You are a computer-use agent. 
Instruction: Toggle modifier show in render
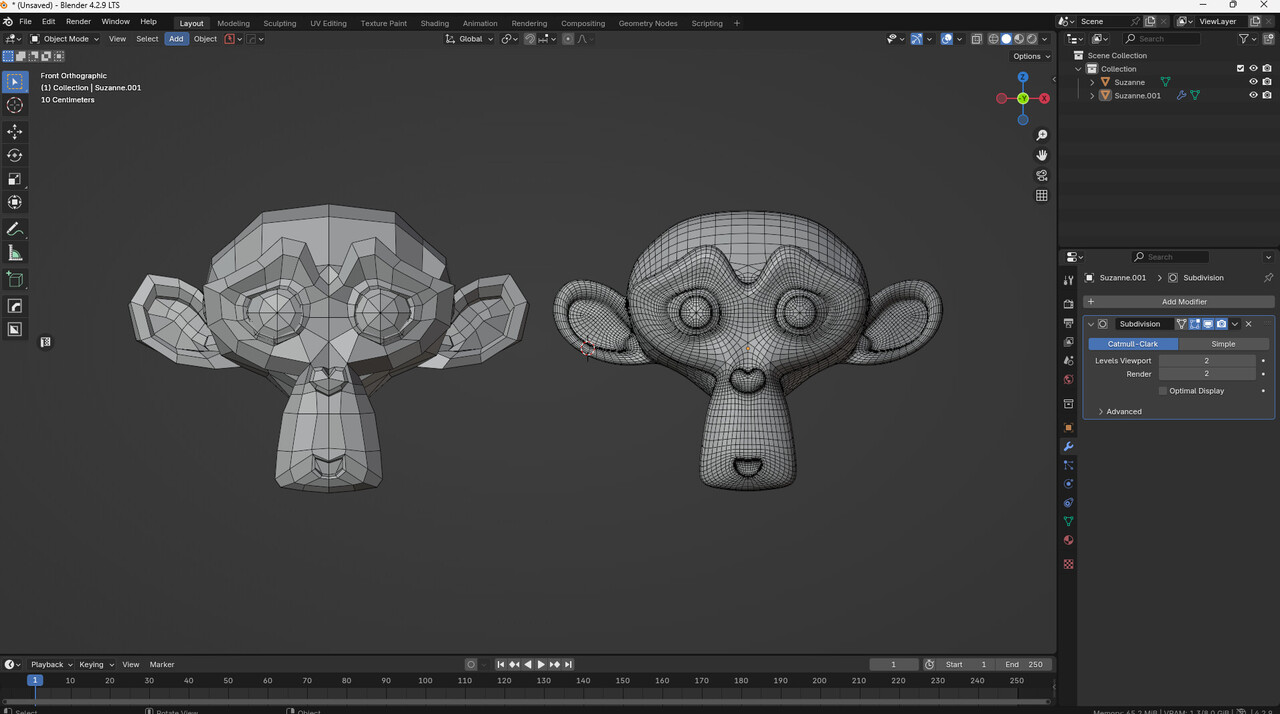[x=1221, y=324]
